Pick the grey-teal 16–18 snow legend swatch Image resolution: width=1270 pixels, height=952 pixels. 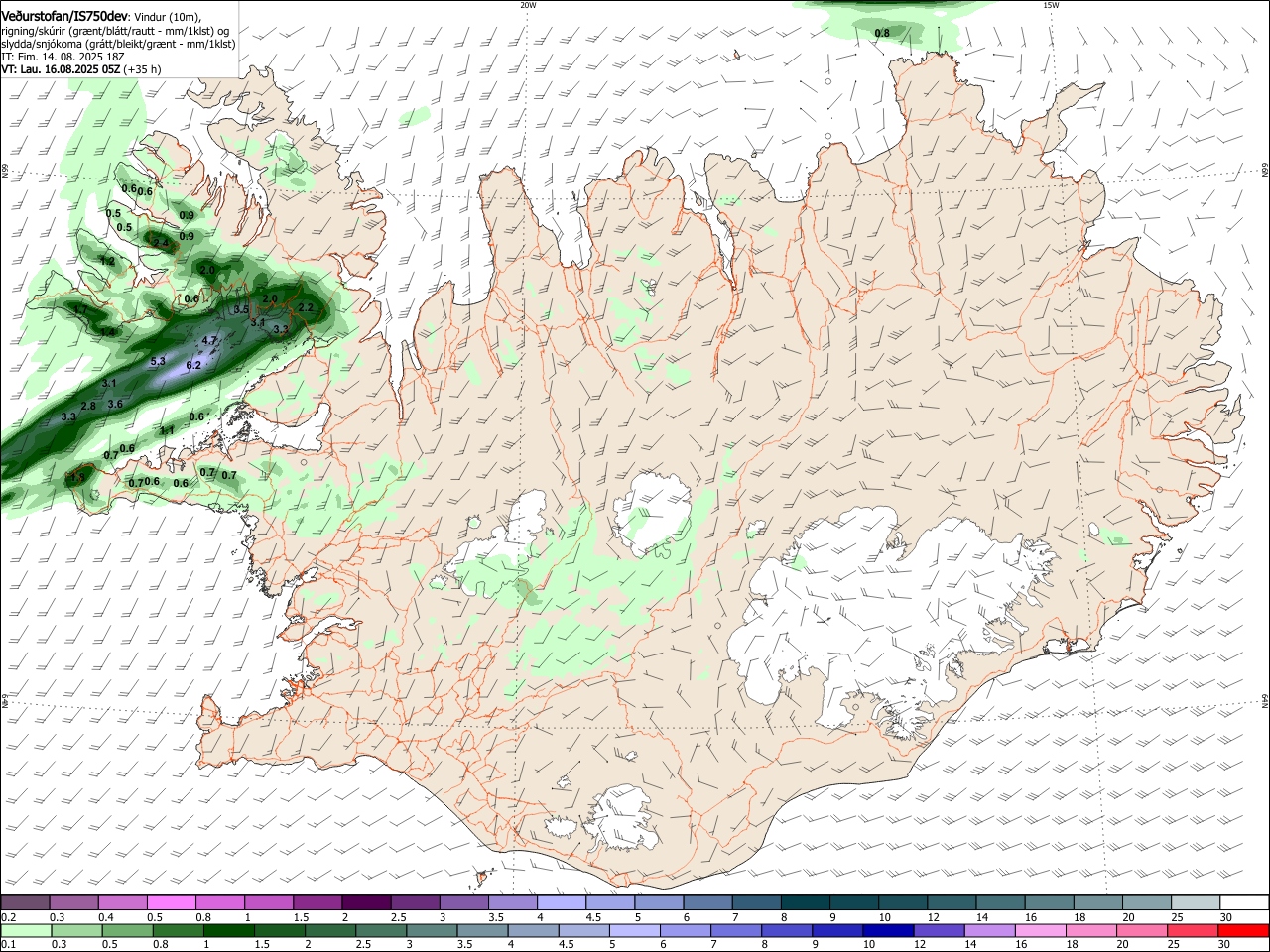tap(1049, 902)
